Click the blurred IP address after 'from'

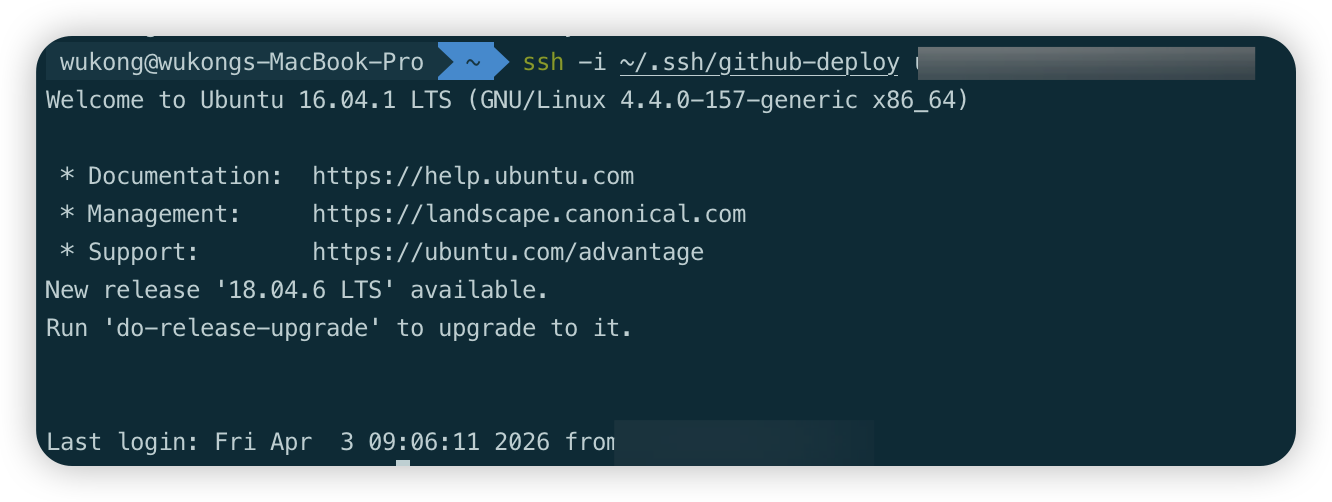[744, 441]
